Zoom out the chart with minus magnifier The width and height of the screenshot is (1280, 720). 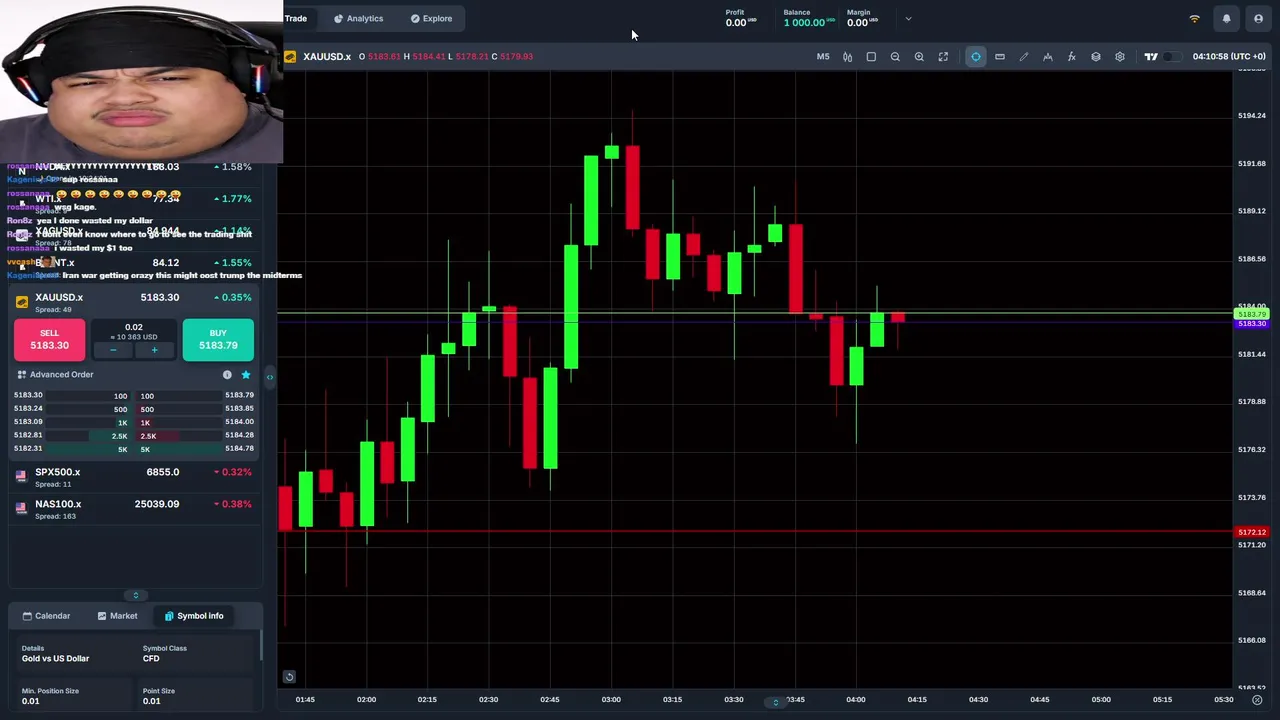(895, 57)
